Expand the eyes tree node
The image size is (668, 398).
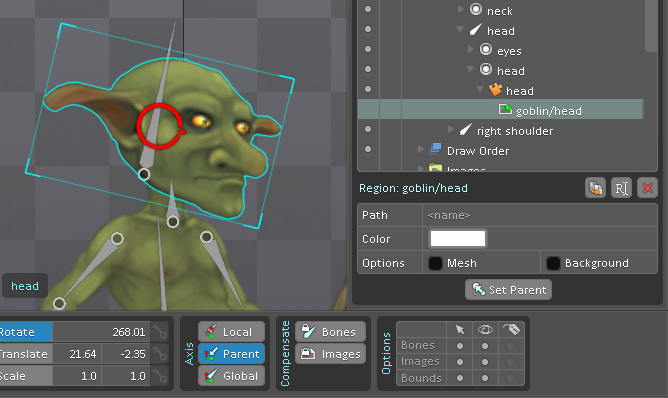(471, 49)
